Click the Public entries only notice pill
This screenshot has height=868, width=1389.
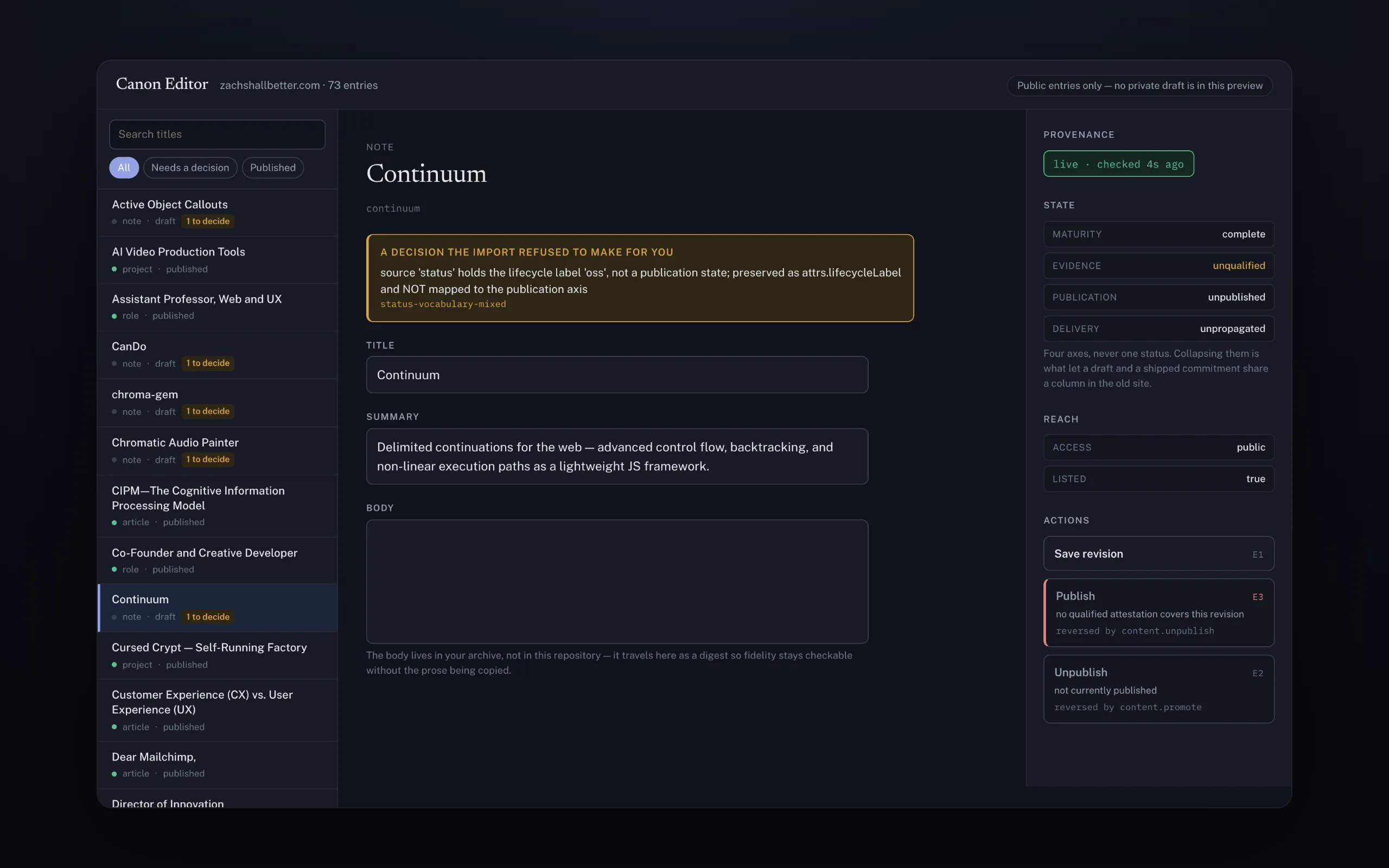tap(1139, 86)
